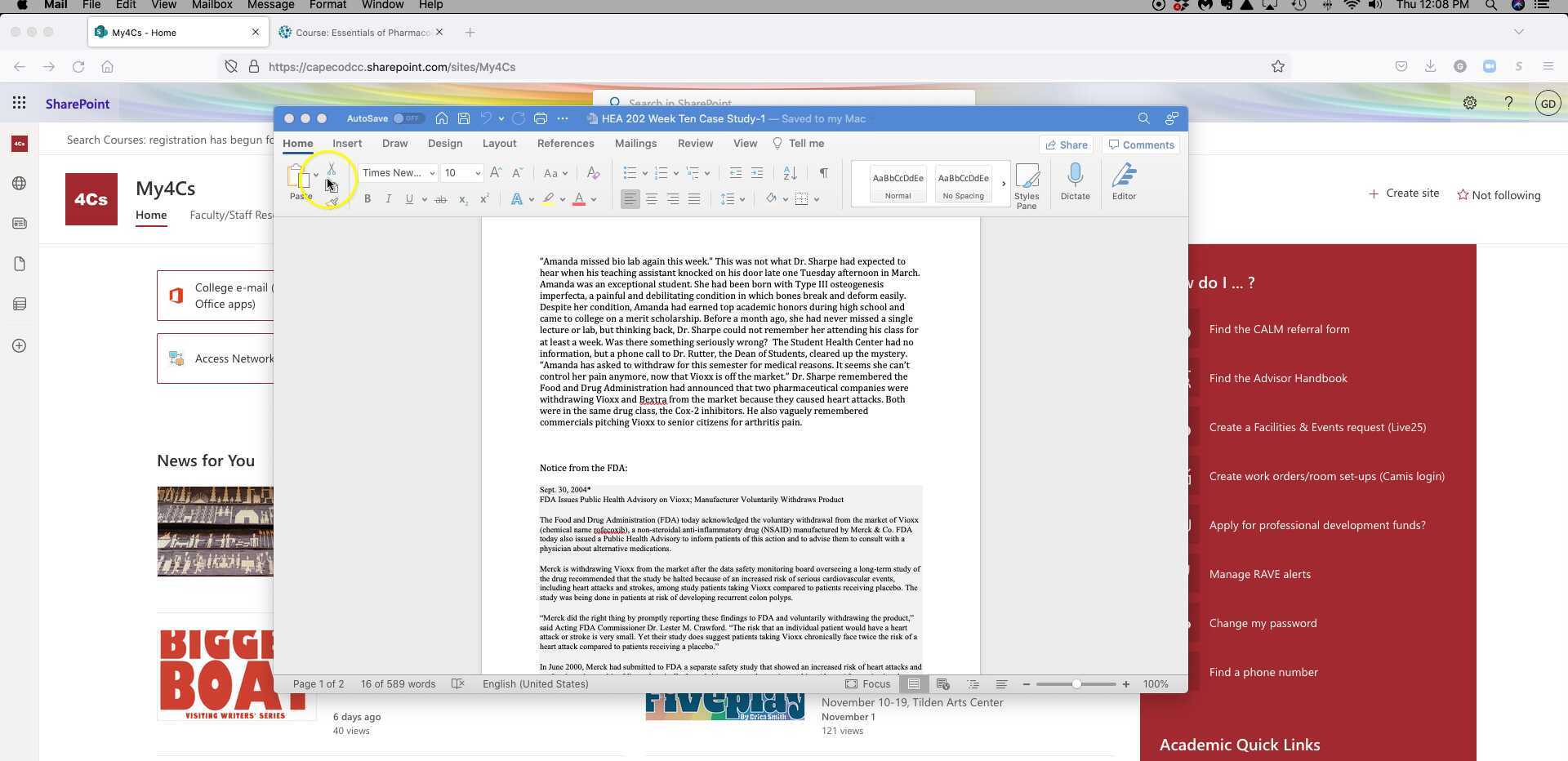Click the Share button in Word
This screenshot has width=1568, height=761.
(x=1067, y=145)
